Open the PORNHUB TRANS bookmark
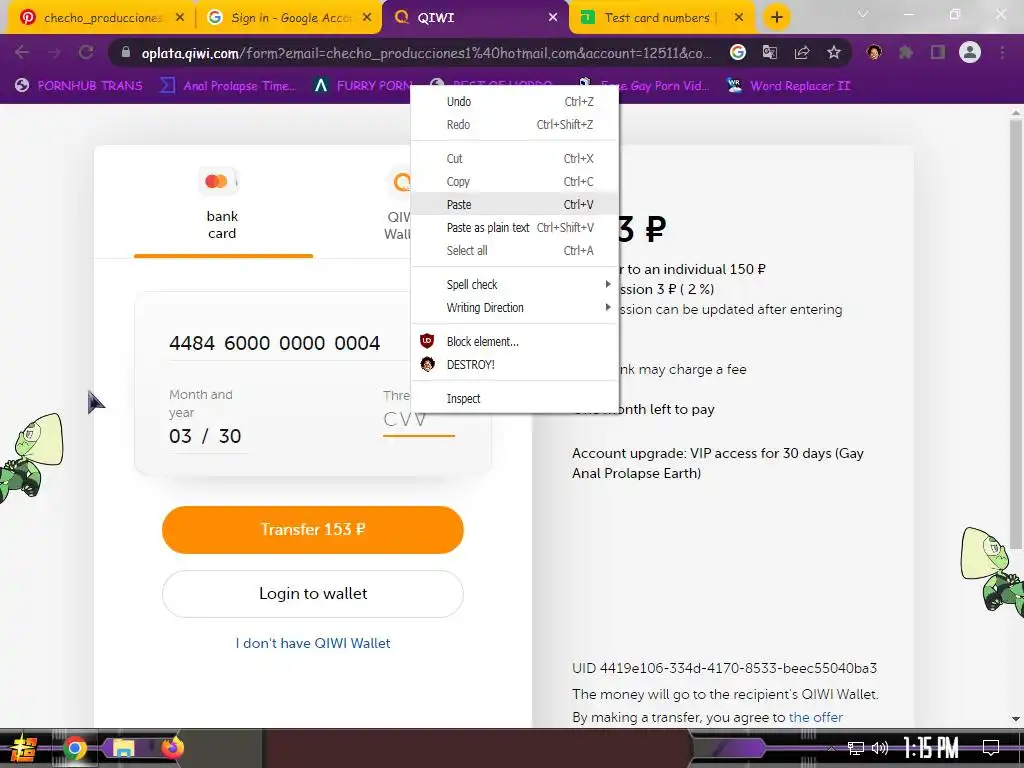The height and width of the screenshot is (768, 1024). (78, 86)
